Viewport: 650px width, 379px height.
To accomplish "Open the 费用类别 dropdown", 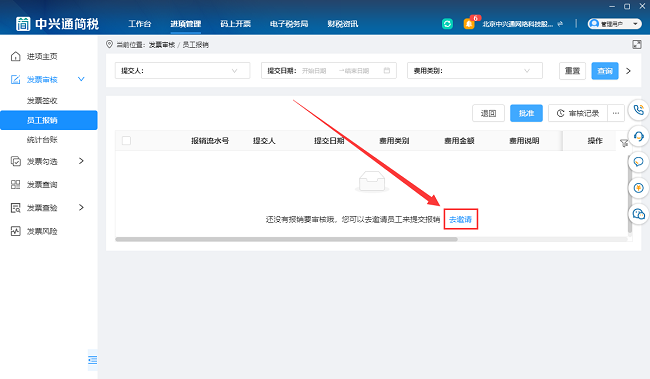I will (475, 70).
